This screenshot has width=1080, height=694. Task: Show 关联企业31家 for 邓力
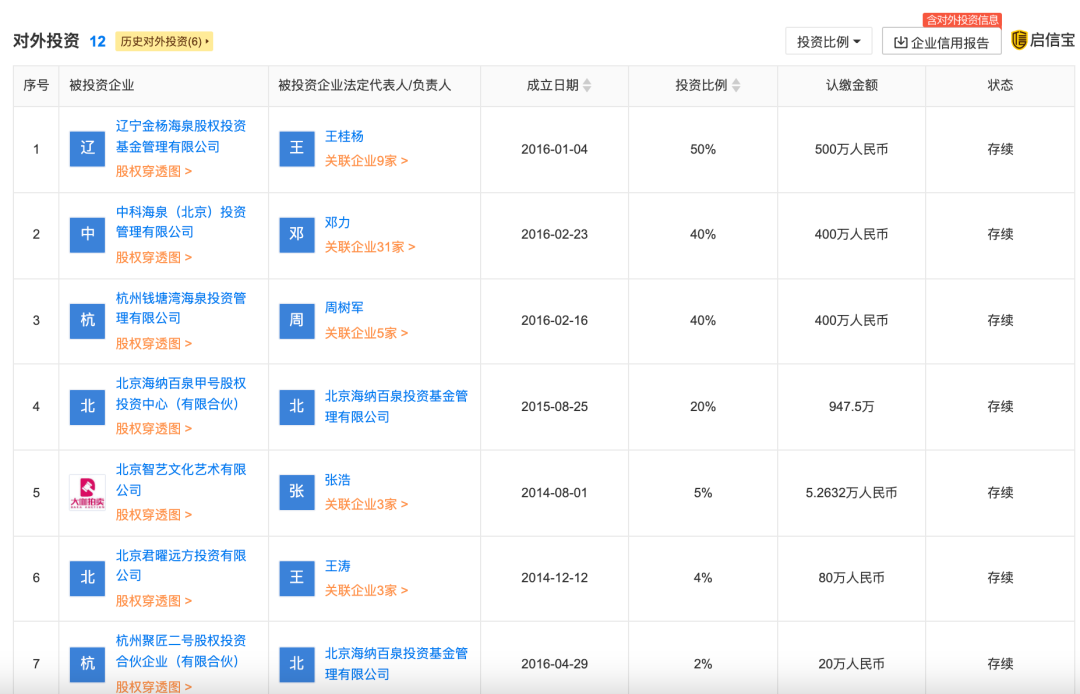[370, 247]
